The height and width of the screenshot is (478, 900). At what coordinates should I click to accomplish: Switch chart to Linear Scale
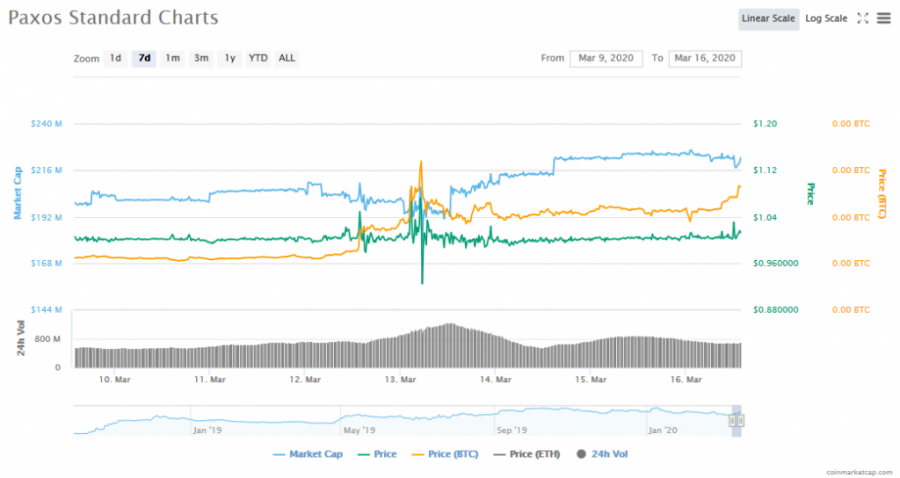(768, 18)
